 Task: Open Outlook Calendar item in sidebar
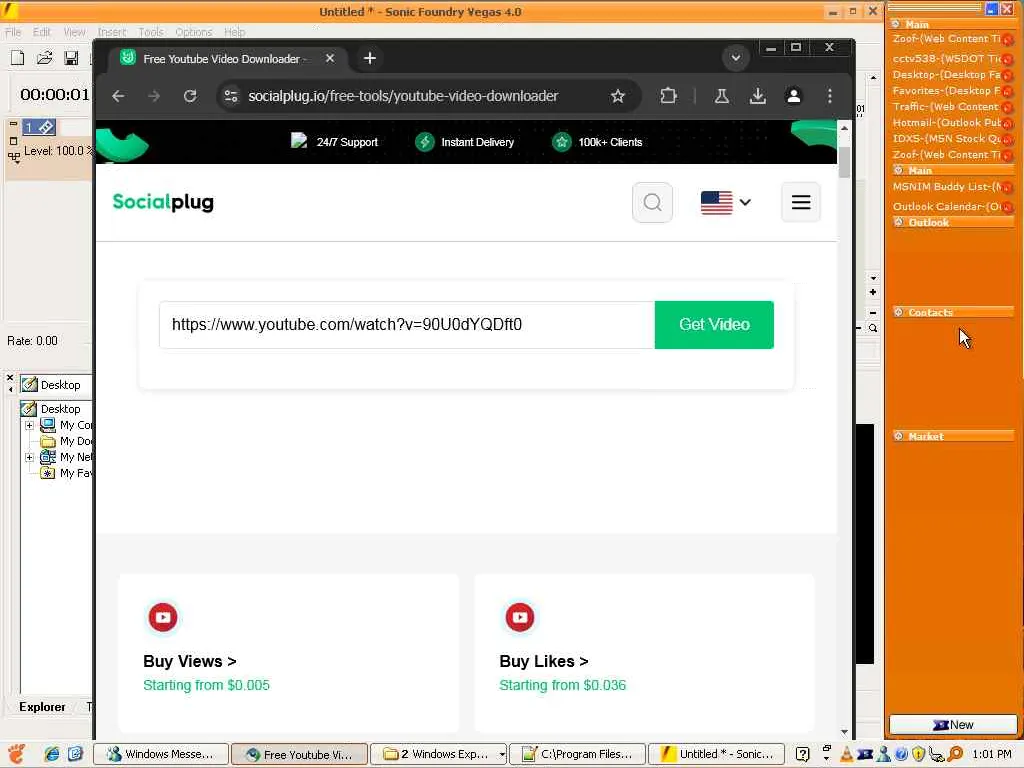946,206
